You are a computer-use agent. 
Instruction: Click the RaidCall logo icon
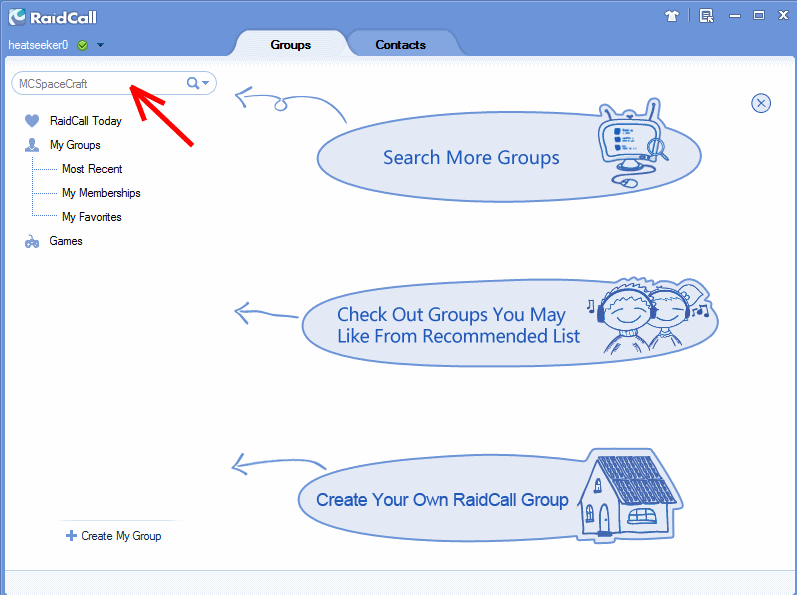pyautogui.click(x=17, y=17)
